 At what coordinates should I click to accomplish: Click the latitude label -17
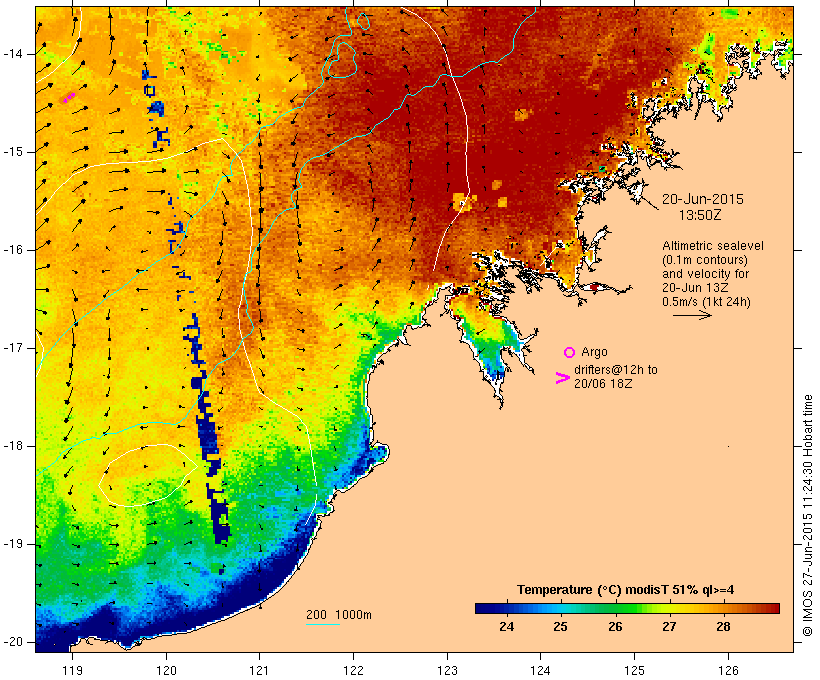[12, 348]
